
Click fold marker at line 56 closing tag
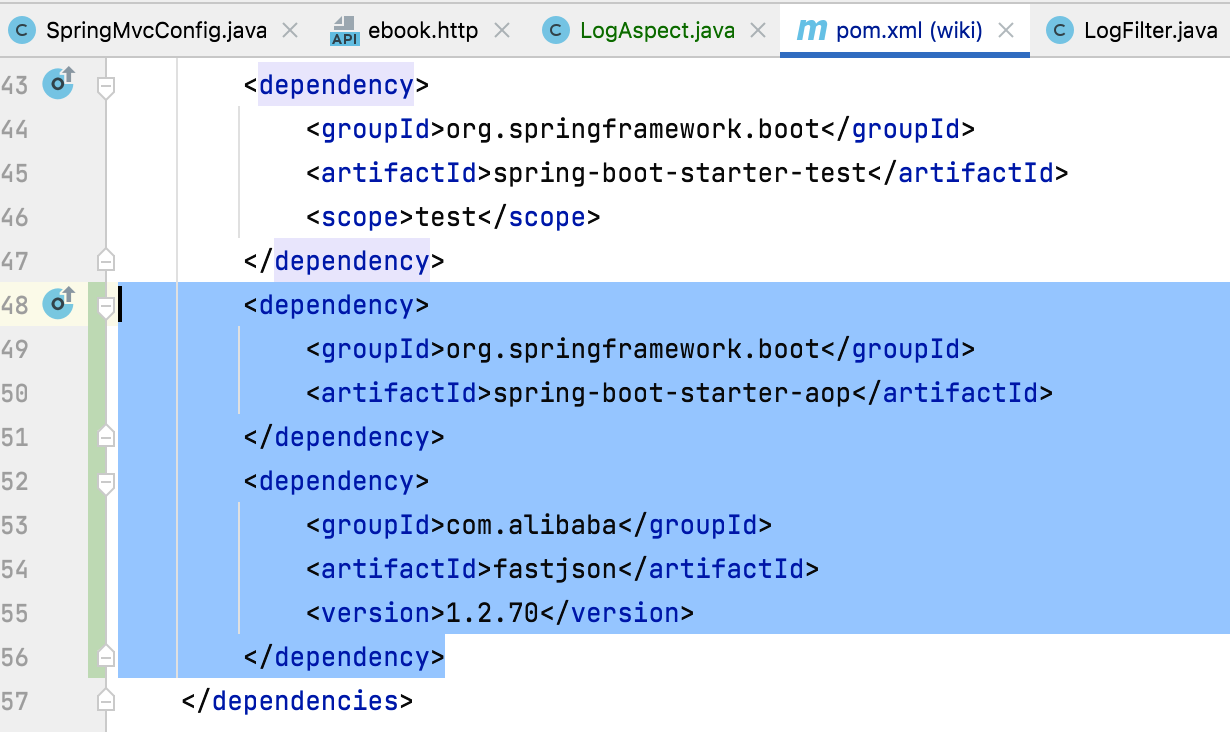point(106,657)
